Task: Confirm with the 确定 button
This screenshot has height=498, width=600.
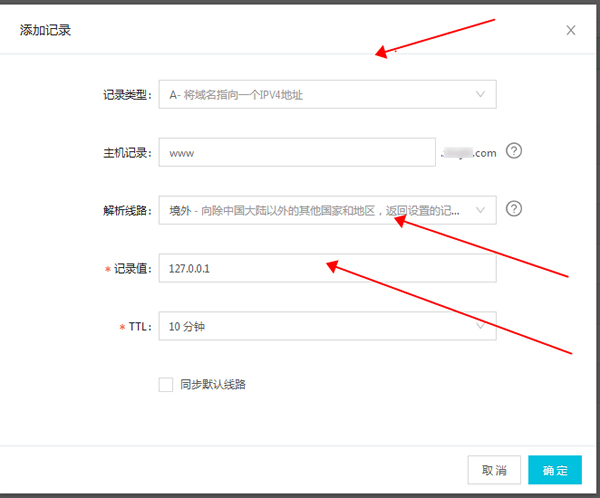Action: [555, 470]
